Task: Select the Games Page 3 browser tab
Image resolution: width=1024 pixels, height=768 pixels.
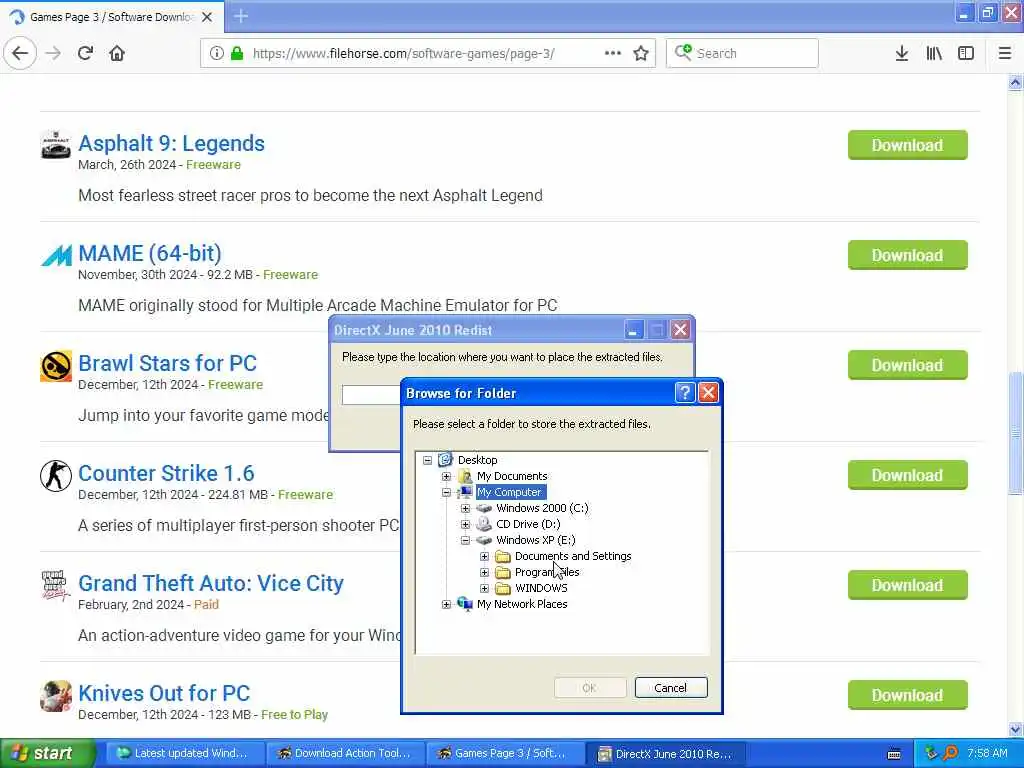Action: coord(112,17)
